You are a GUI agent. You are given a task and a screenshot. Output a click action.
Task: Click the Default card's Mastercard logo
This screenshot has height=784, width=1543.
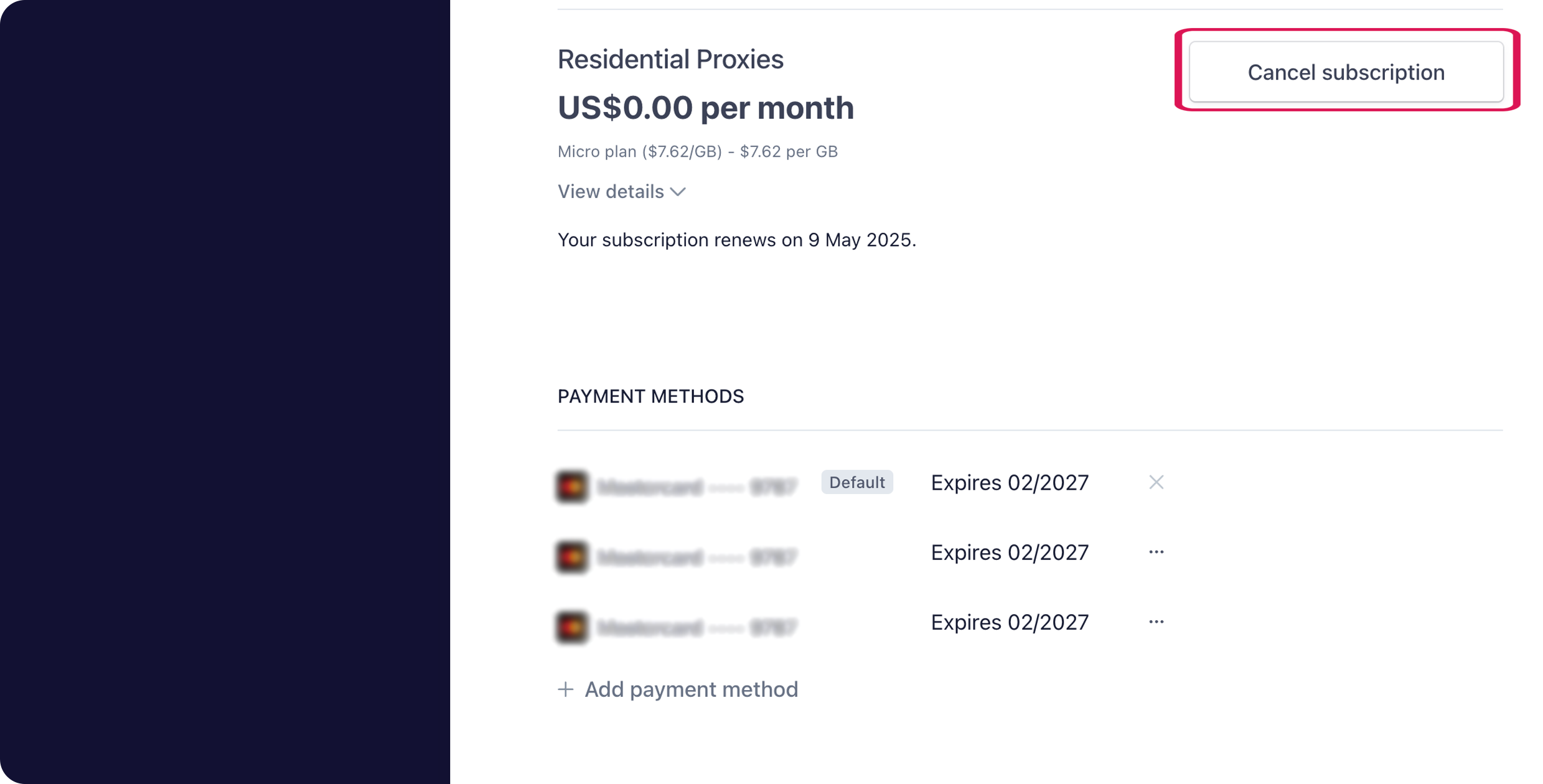[x=572, y=486]
